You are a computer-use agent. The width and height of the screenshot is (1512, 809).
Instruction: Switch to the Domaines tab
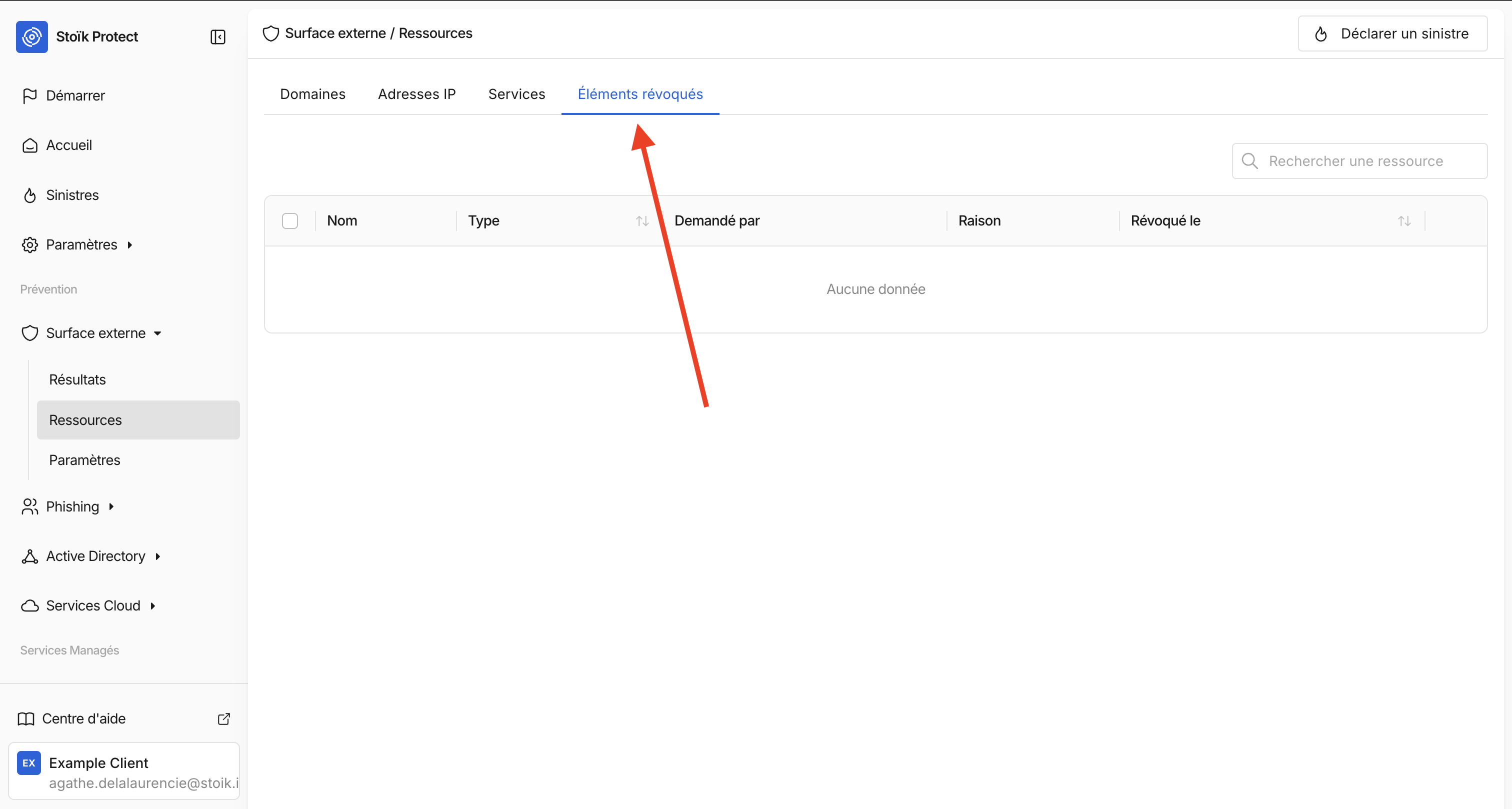coord(313,94)
